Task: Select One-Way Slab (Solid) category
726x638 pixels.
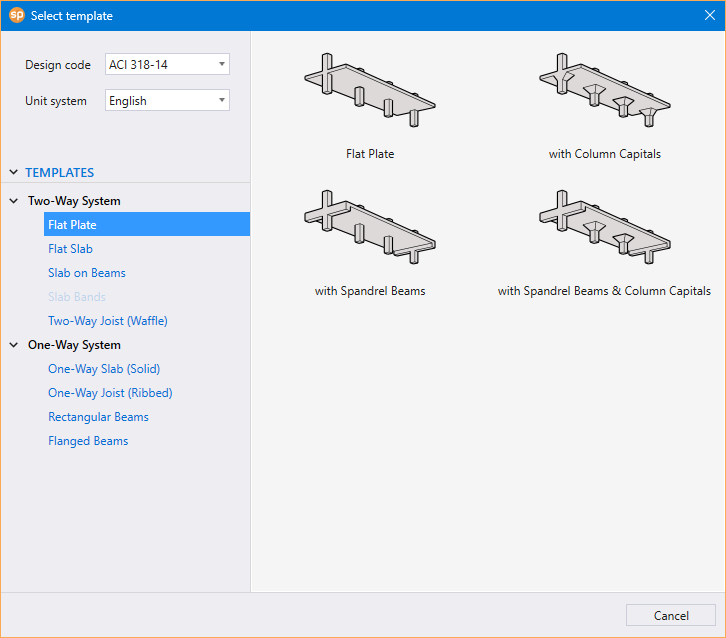Action: [x=104, y=369]
